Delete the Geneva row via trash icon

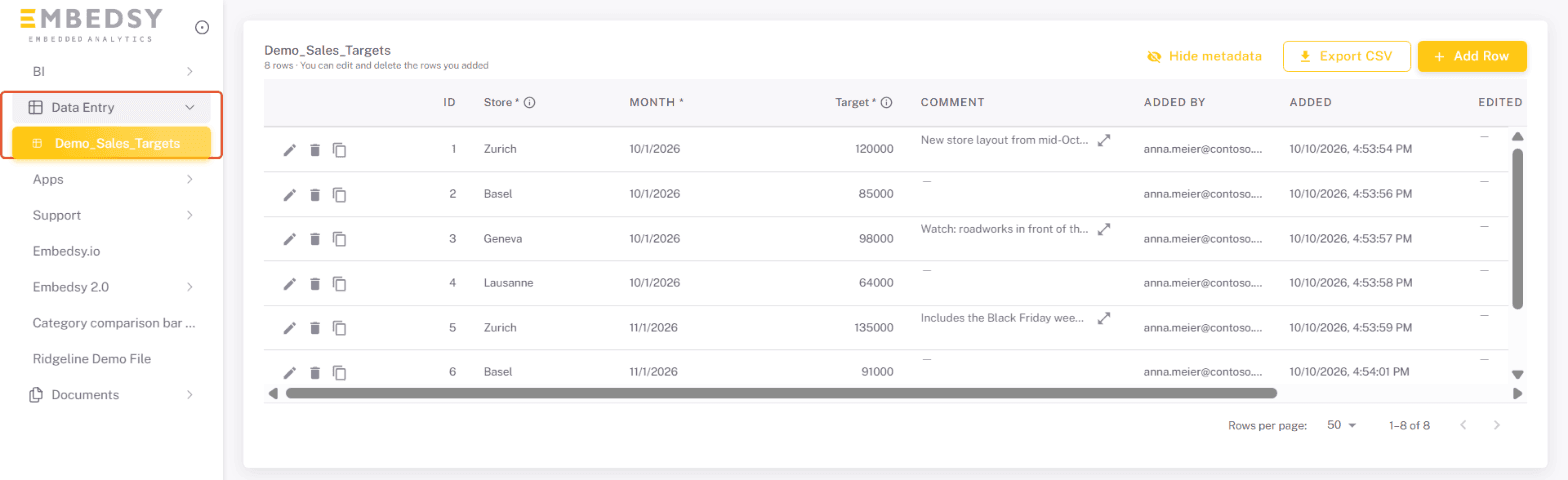[x=315, y=239]
